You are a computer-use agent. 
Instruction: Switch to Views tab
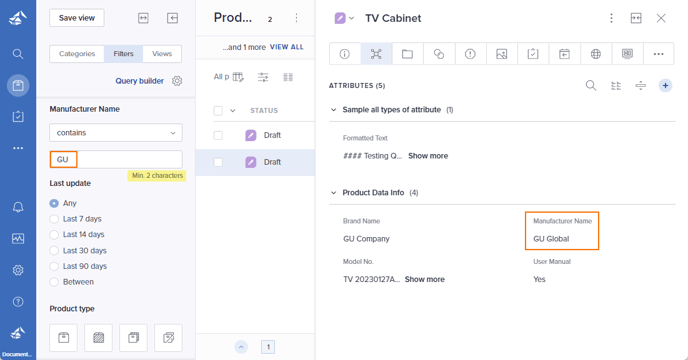[x=162, y=54]
